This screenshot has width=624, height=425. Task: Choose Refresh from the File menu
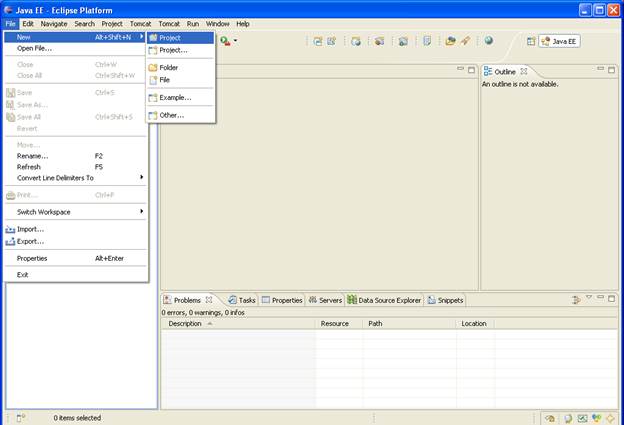pyautogui.click(x=75, y=167)
